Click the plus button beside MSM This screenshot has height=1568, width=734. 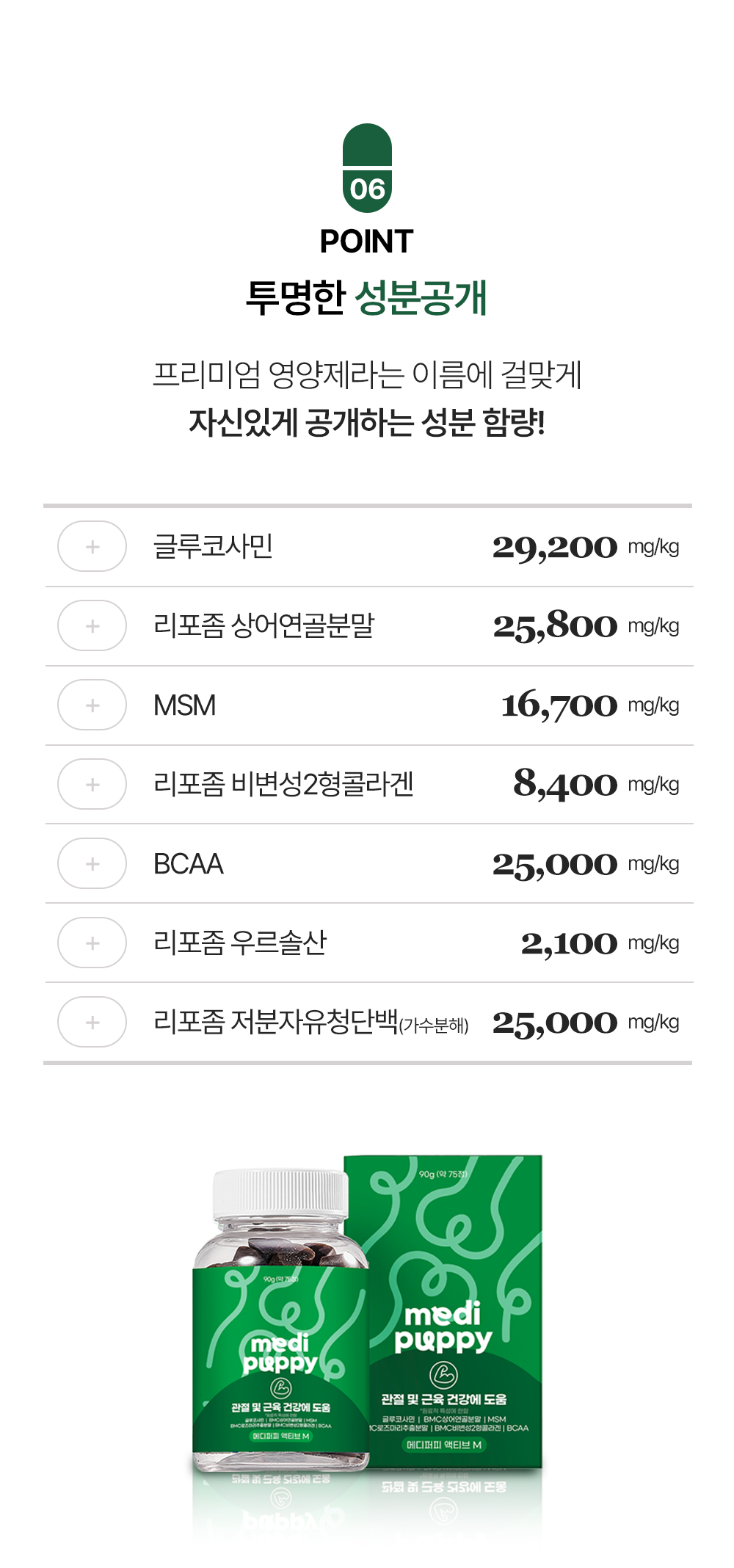coord(92,705)
